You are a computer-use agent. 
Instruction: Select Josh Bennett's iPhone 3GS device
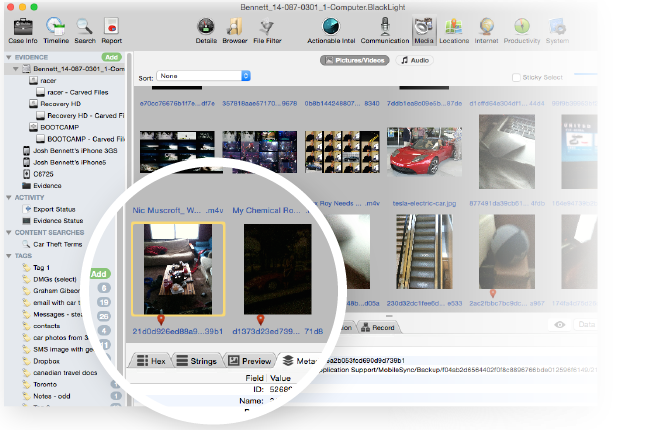click(x=75, y=151)
